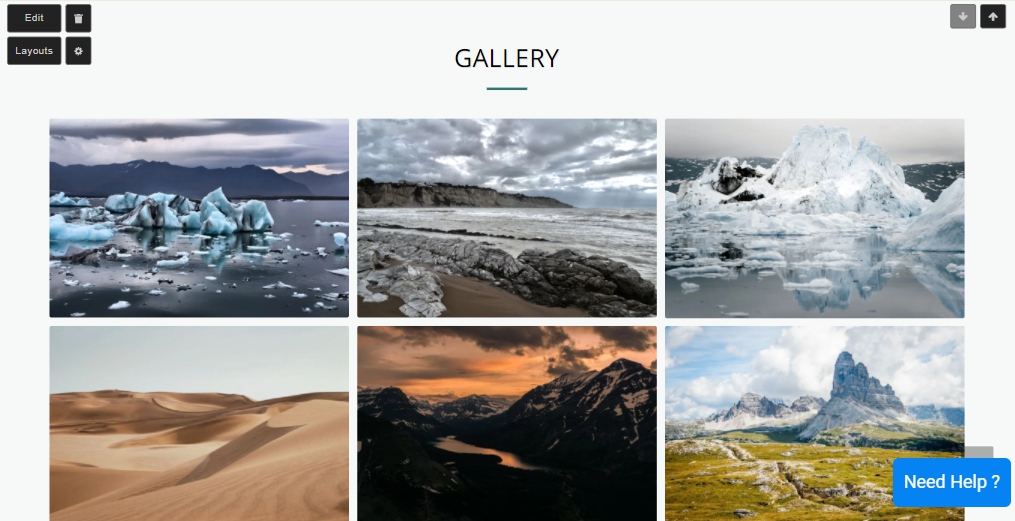The image size is (1015, 521).
Task: Open the Layouts options
Action: [34, 51]
